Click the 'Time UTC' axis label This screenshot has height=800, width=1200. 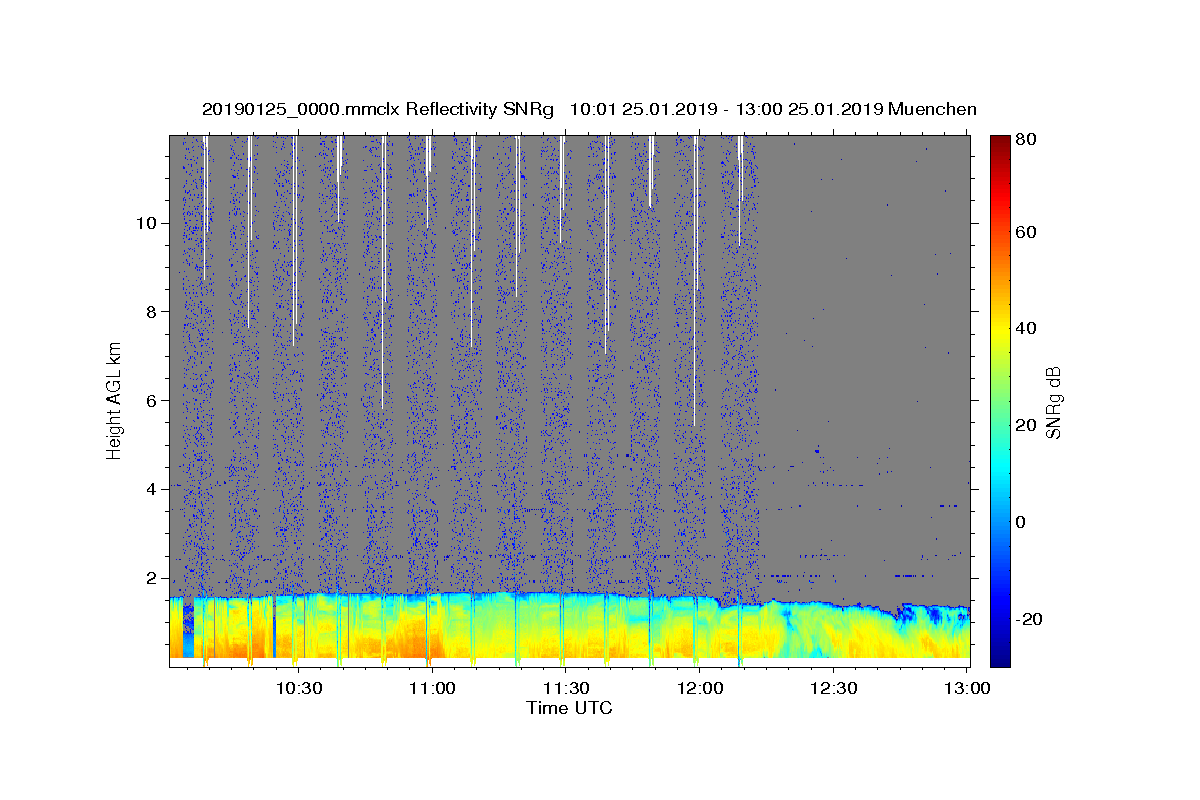click(569, 708)
